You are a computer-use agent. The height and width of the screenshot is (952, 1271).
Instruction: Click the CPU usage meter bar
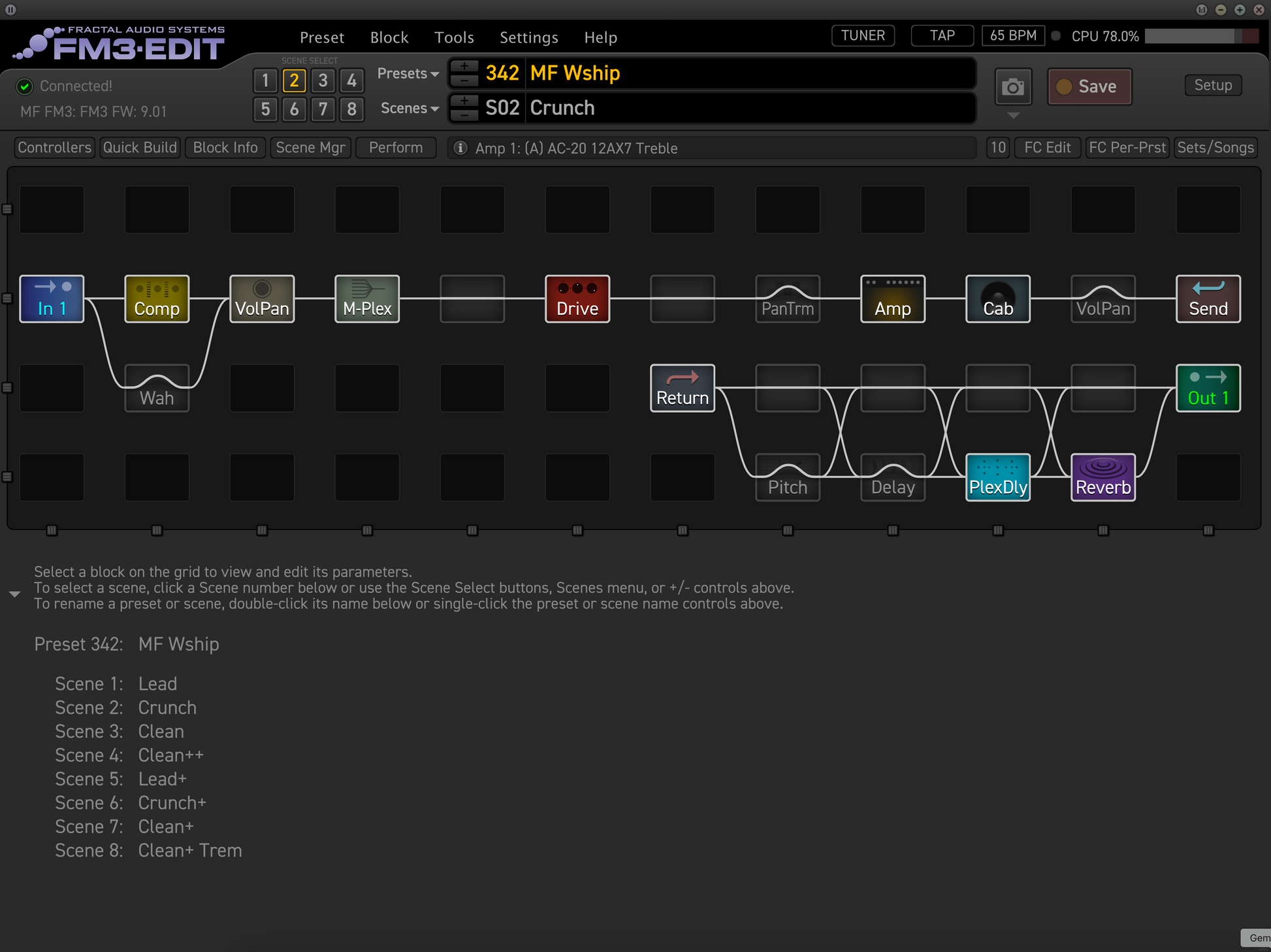tap(1200, 37)
